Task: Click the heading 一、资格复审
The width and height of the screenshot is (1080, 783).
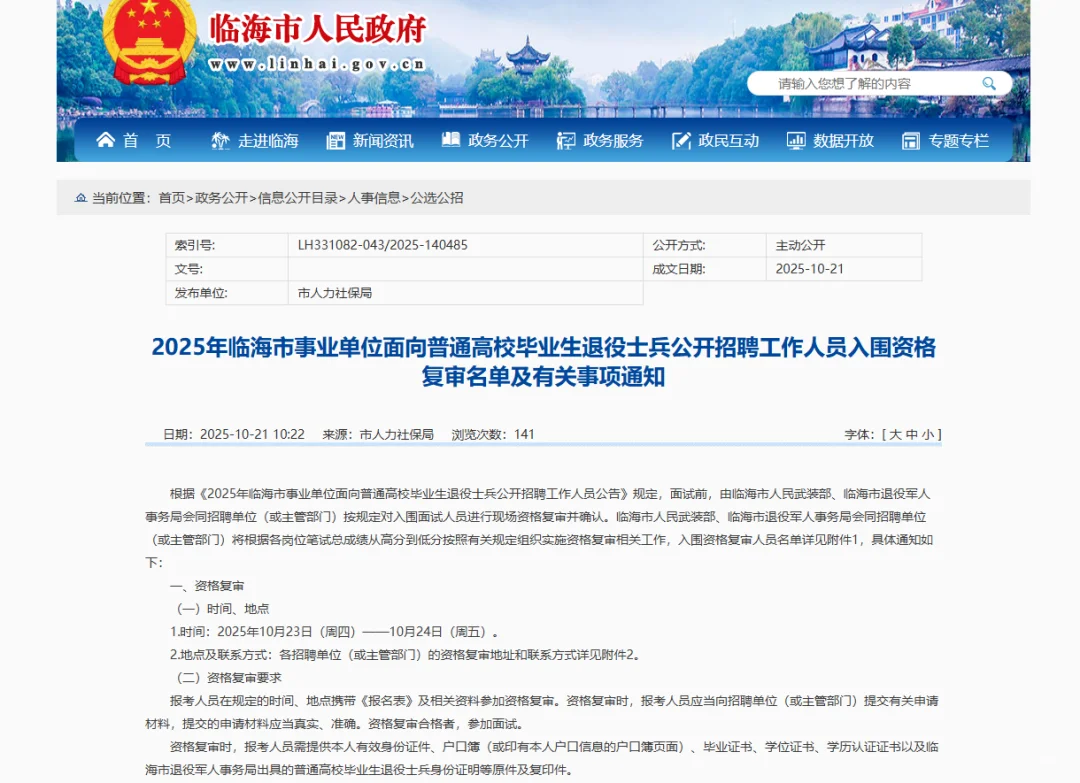Action: (x=207, y=586)
